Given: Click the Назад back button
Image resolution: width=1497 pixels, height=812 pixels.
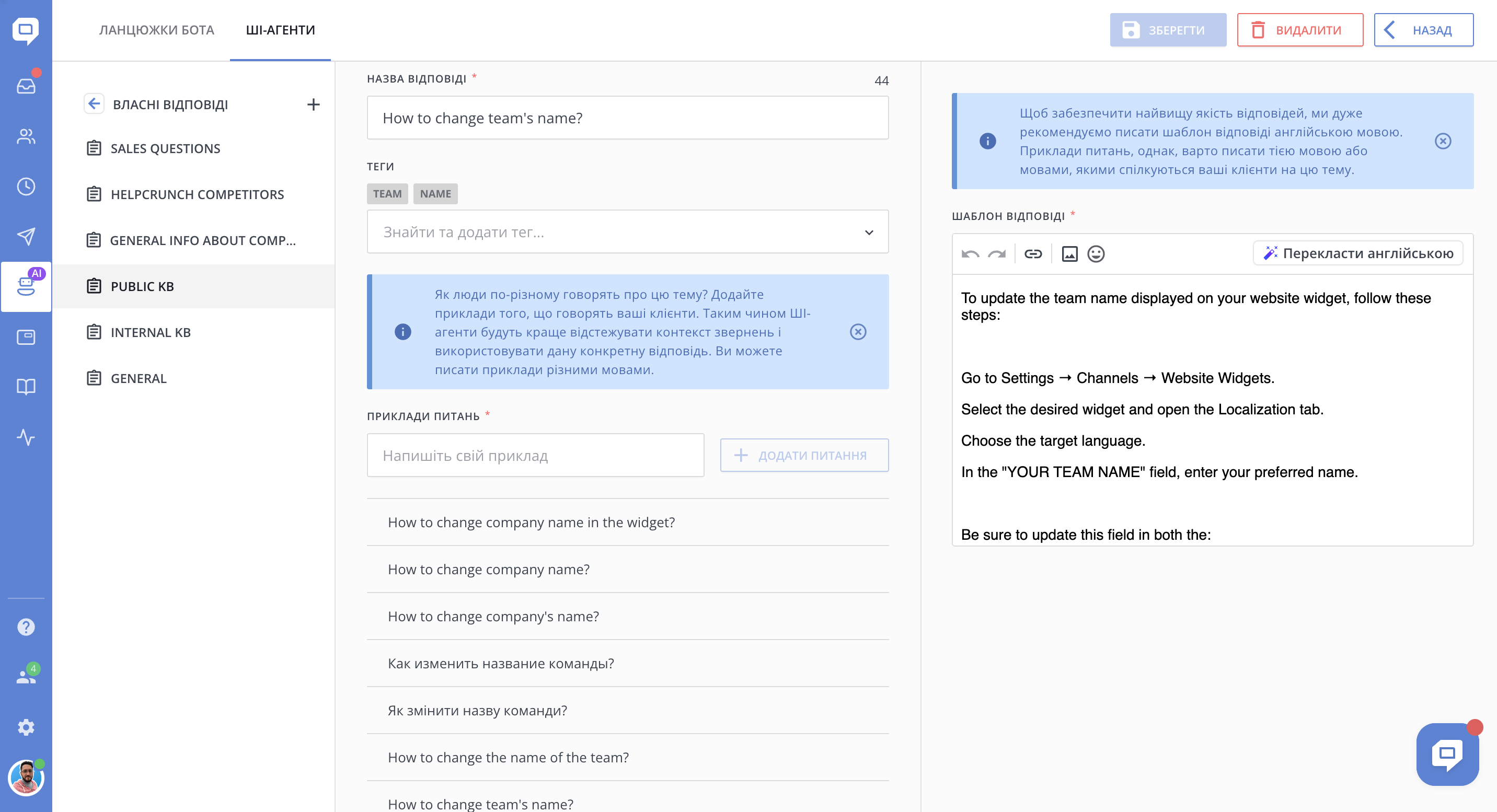Looking at the screenshot, I should pyautogui.click(x=1423, y=30).
